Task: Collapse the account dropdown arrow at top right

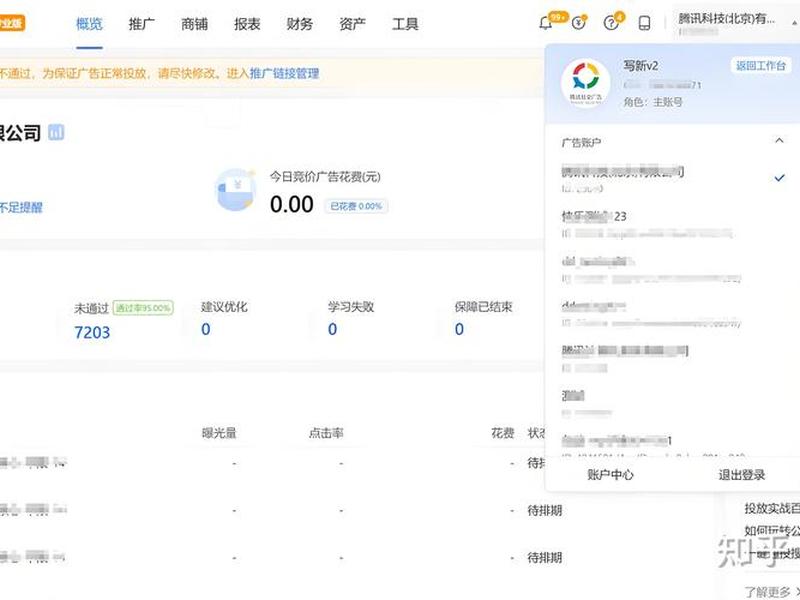Action: 794,23
